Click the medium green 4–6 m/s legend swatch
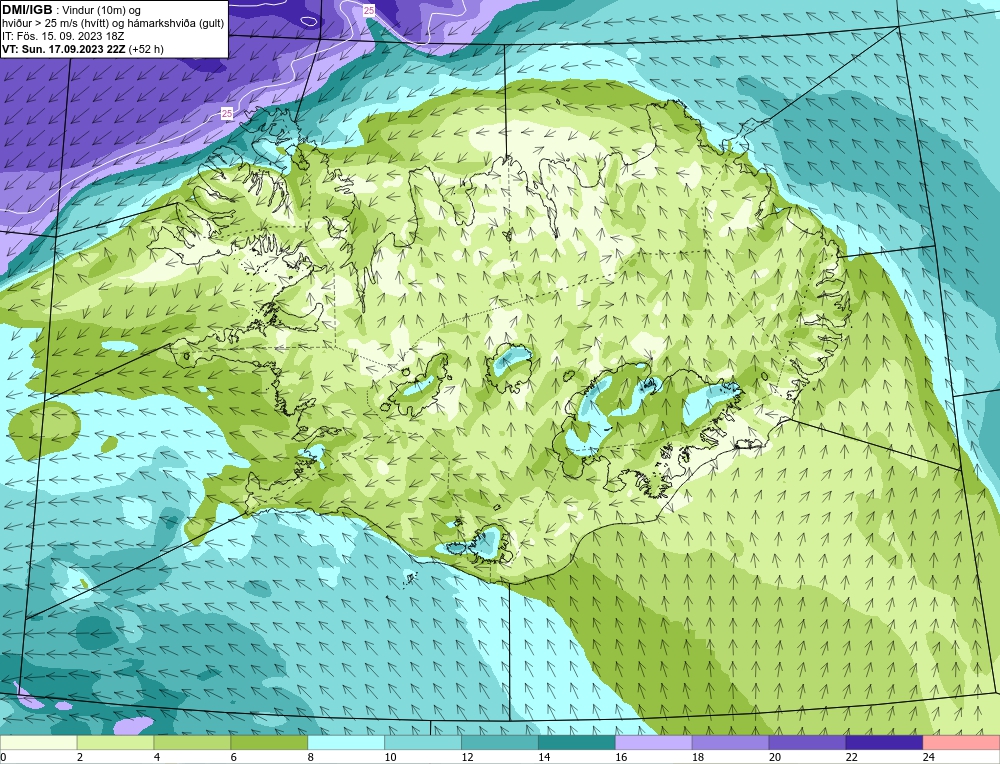 point(192,742)
